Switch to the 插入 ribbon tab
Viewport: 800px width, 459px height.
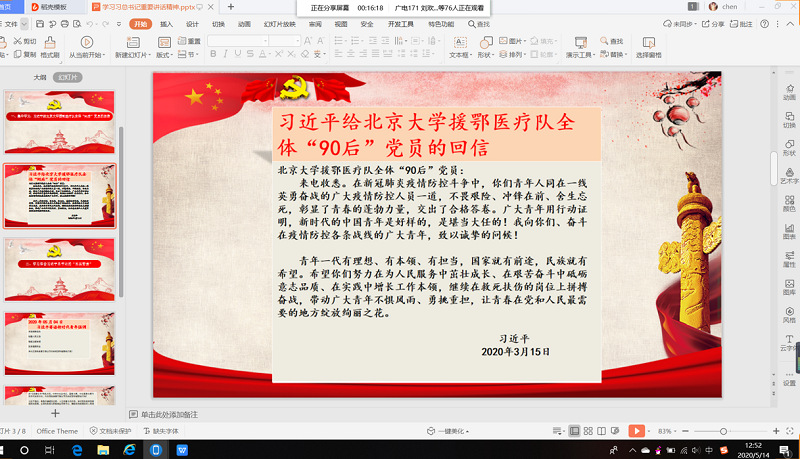point(166,23)
